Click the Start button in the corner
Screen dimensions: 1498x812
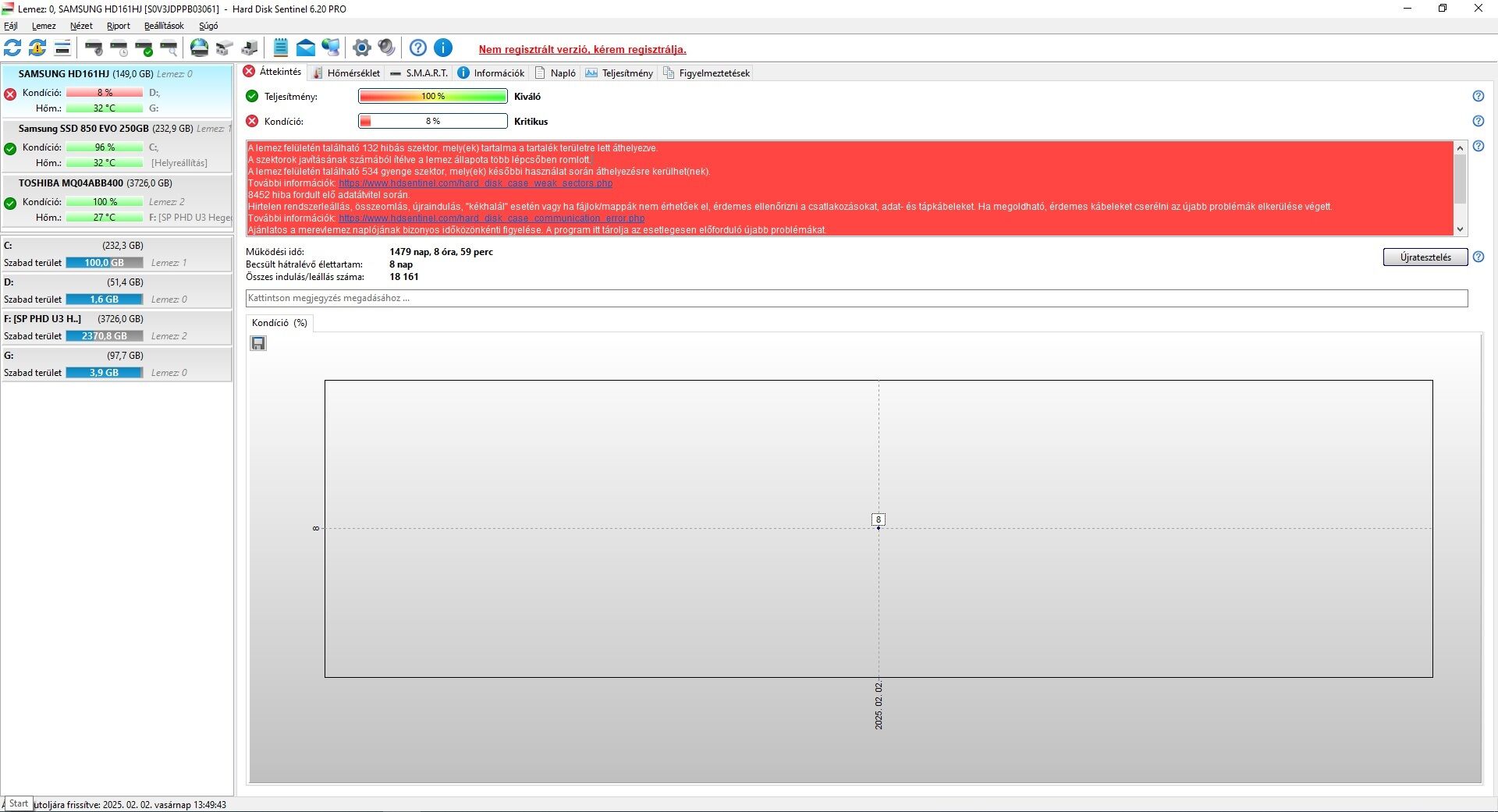[x=19, y=803]
